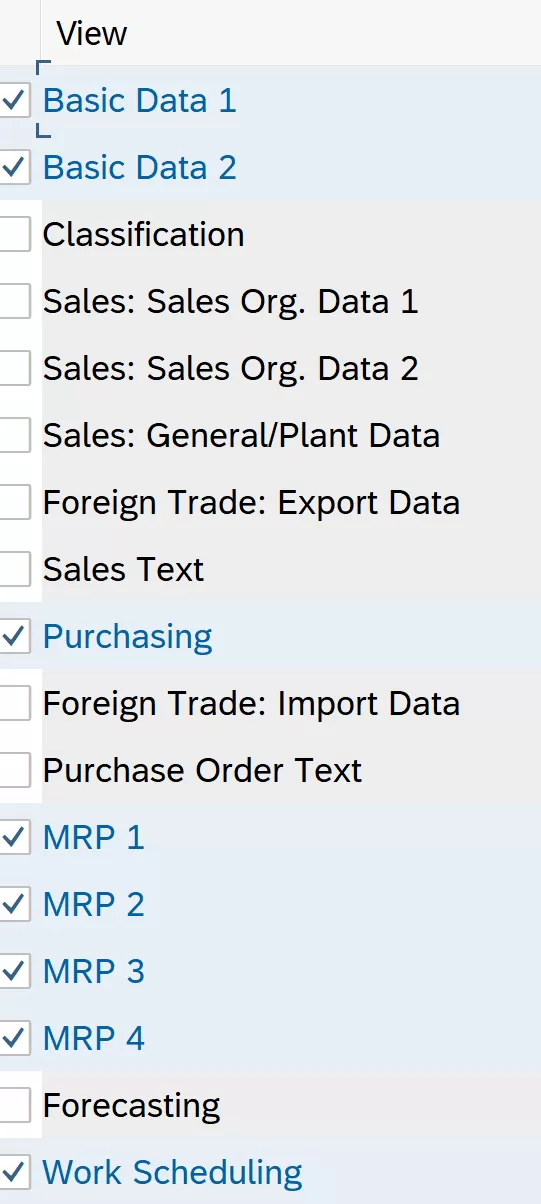Uncheck the Basic Data 1 checkbox
The width and height of the screenshot is (541, 1204).
[x=14, y=100]
